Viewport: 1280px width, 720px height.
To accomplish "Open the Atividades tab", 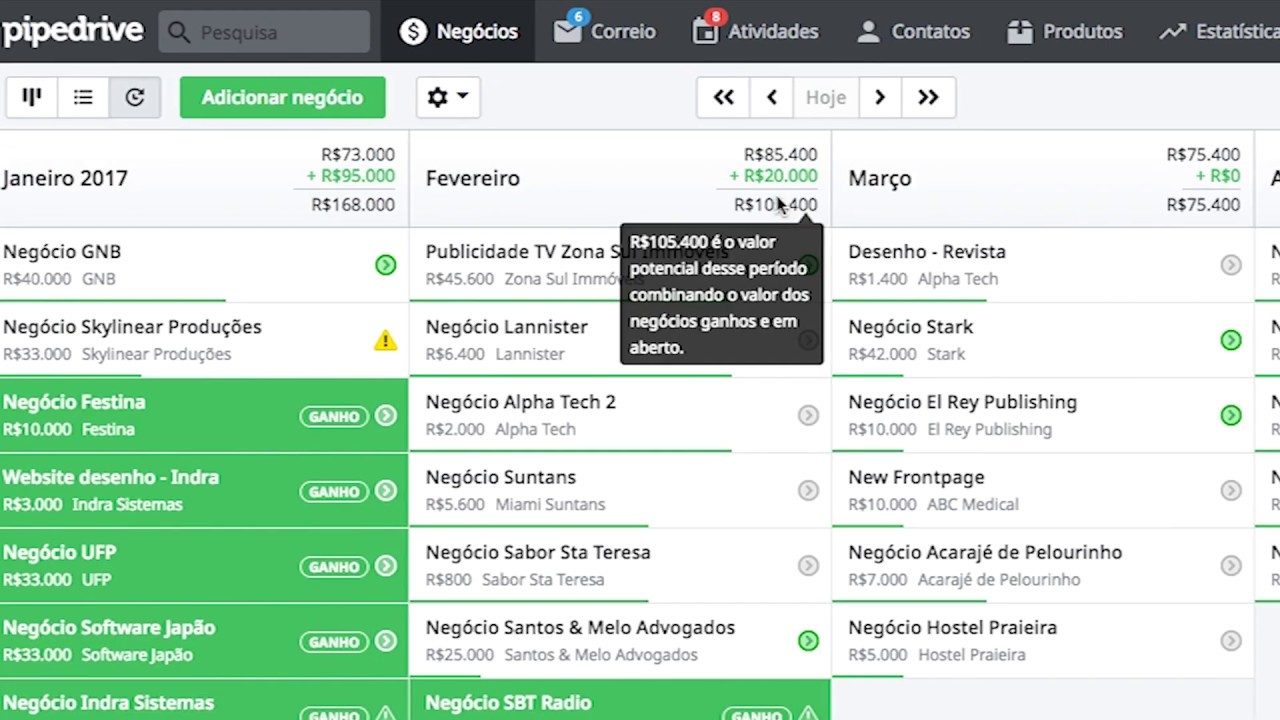I will tap(755, 31).
